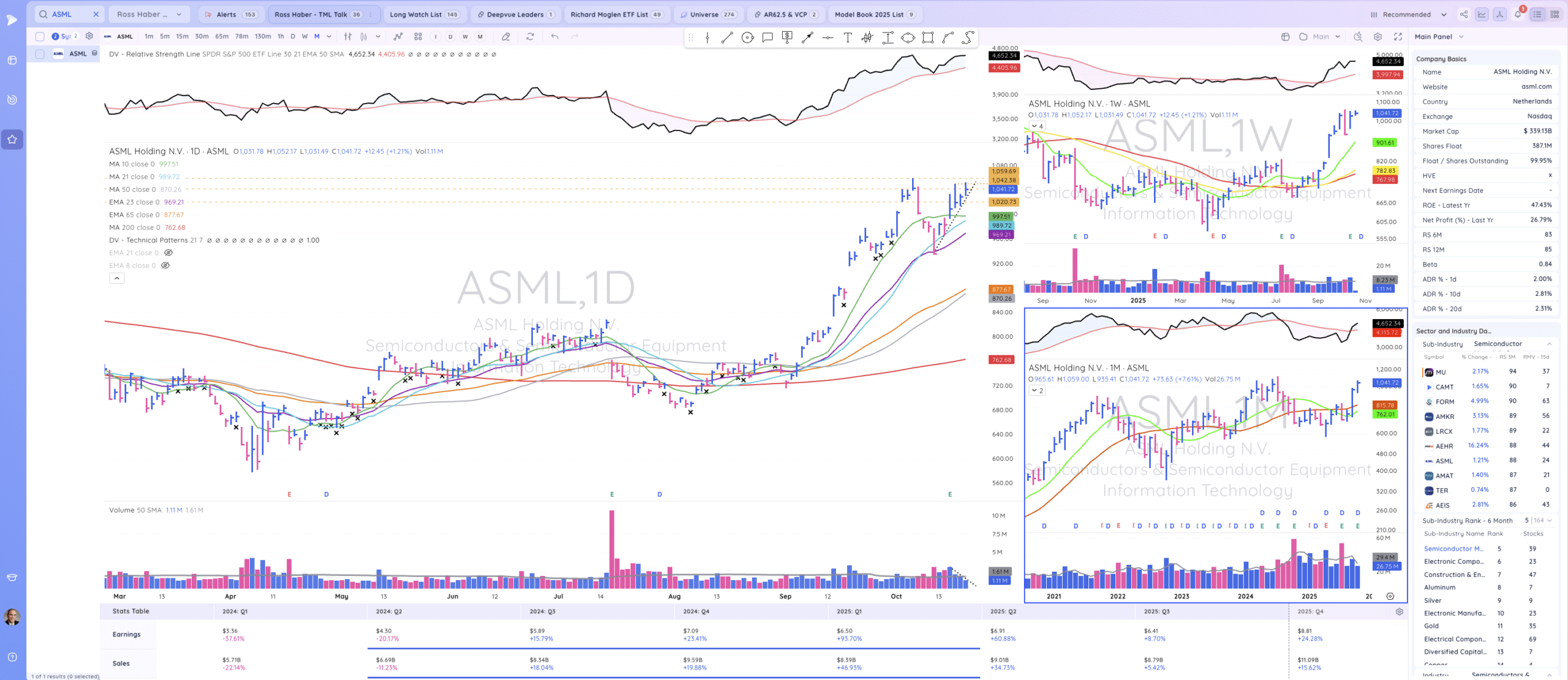Select the horizontal line tool
This screenshot has width=1568, height=680.
click(827, 38)
